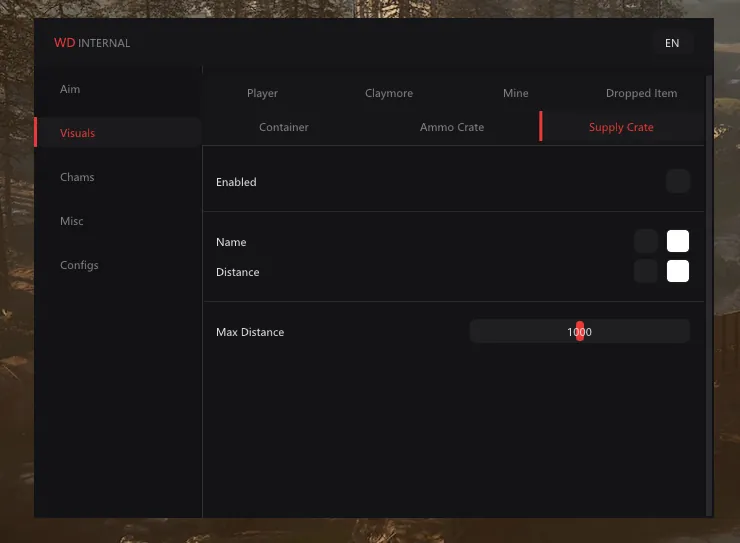Click the Max Distance label
The height and width of the screenshot is (543, 740).
[x=250, y=332]
